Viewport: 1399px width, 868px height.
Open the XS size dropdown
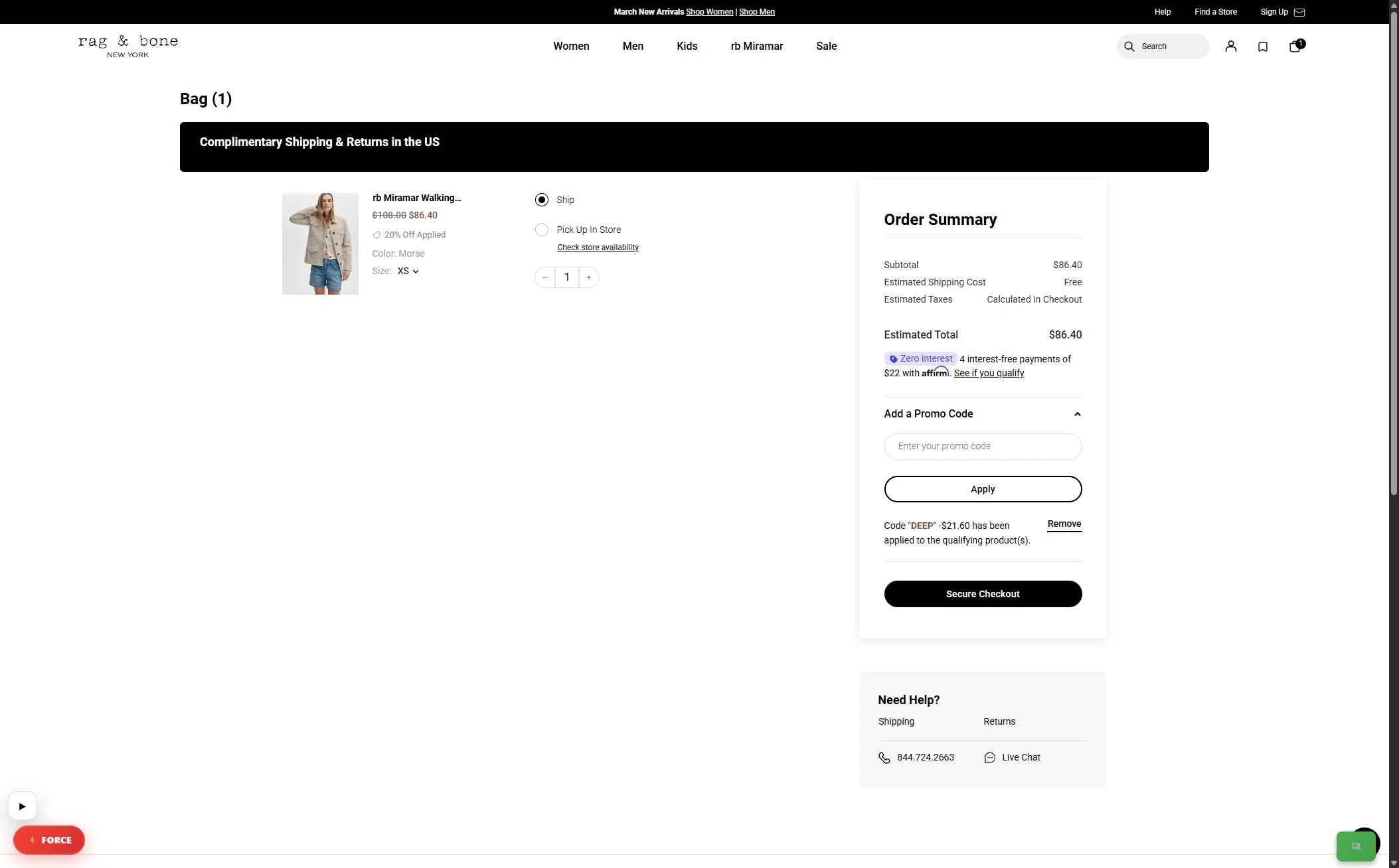tap(408, 271)
